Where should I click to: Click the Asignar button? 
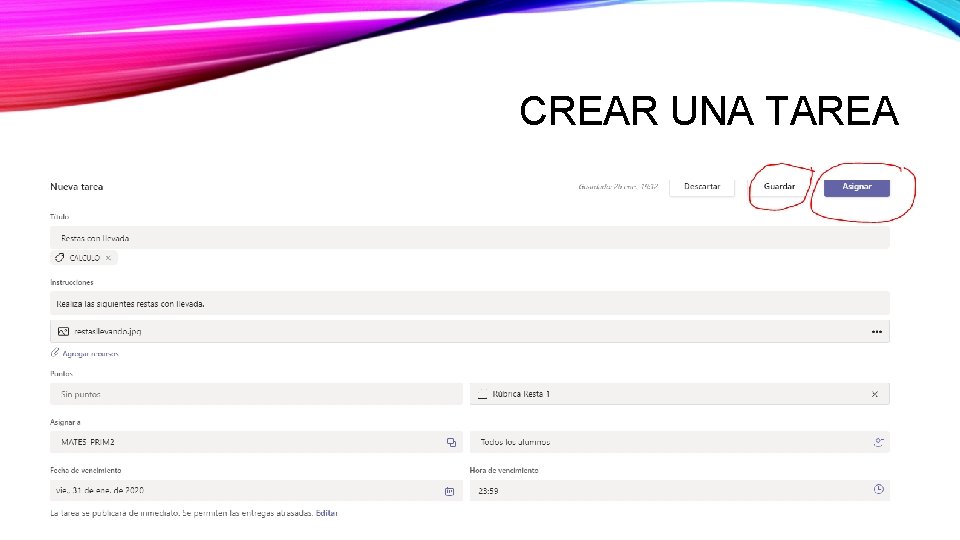coord(857,187)
